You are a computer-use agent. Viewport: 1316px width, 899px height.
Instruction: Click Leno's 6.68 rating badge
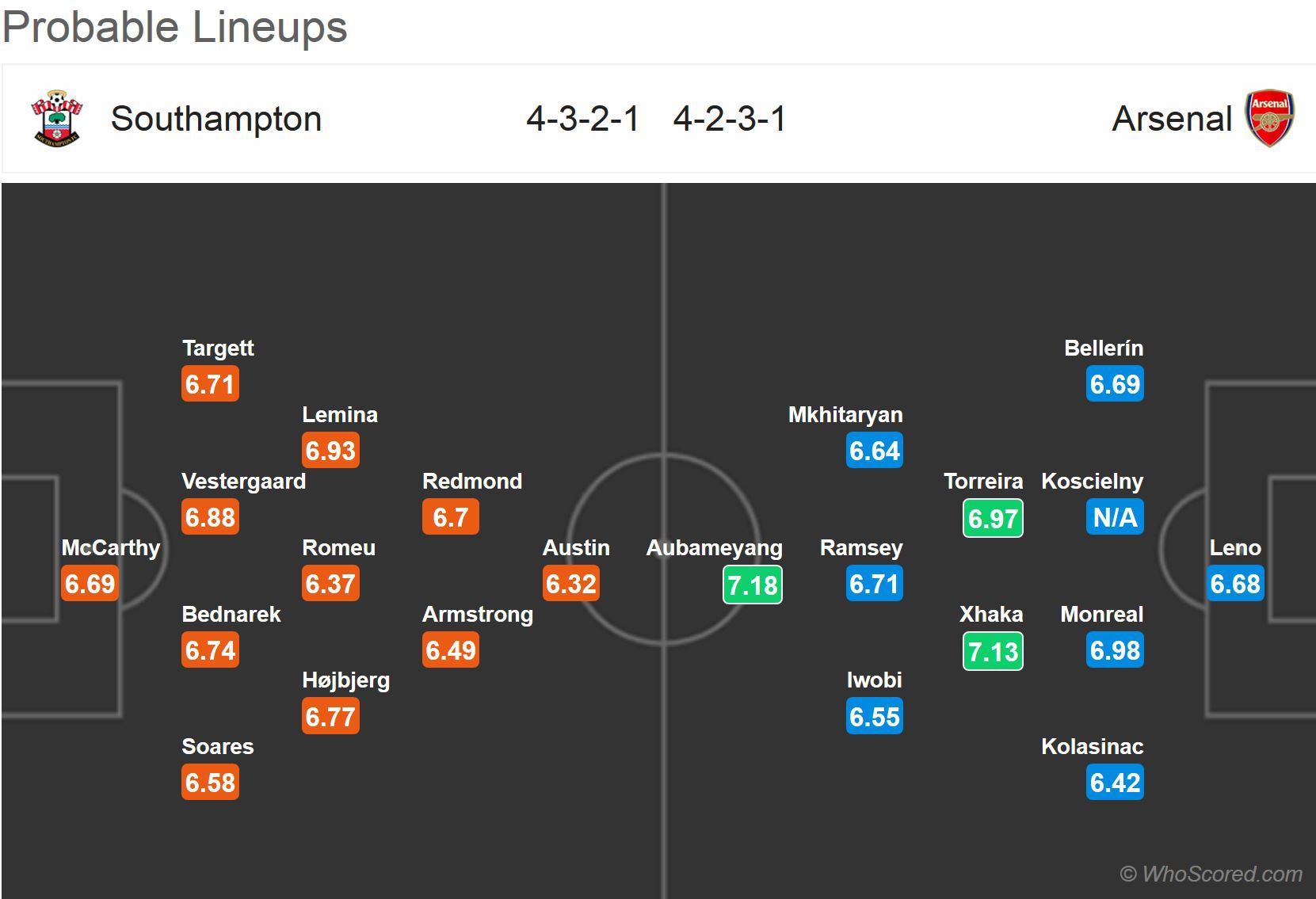coord(1235,584)
